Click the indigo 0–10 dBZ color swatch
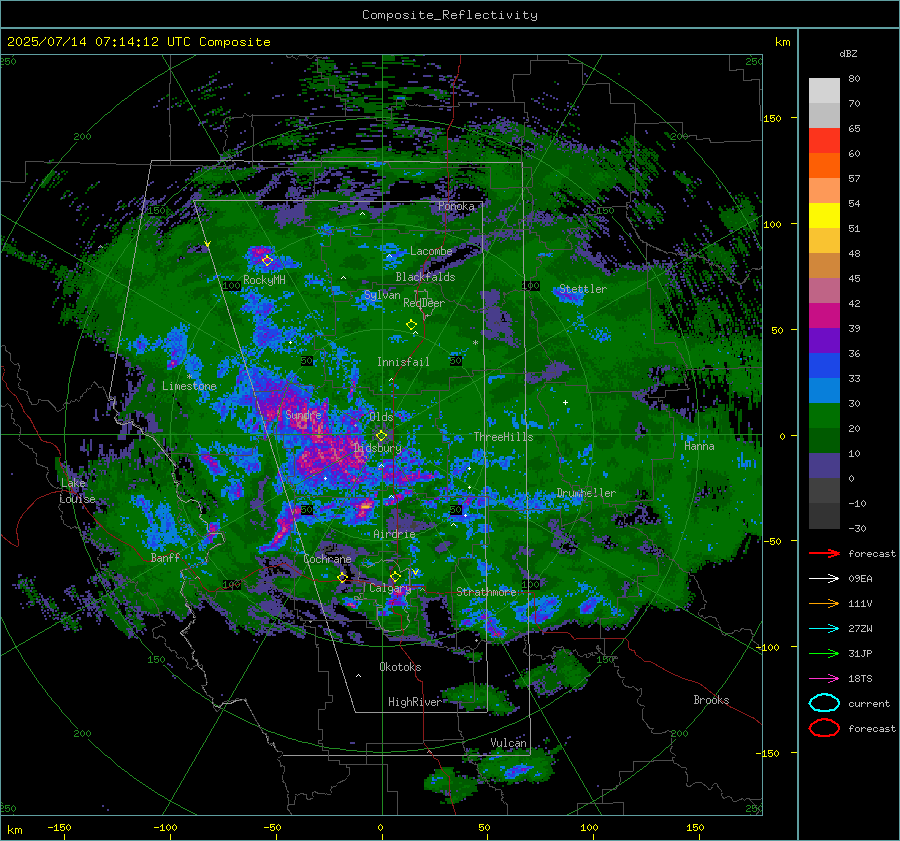Screen dimensions: 900x841 pyautogui.click(x=824, y=466)
